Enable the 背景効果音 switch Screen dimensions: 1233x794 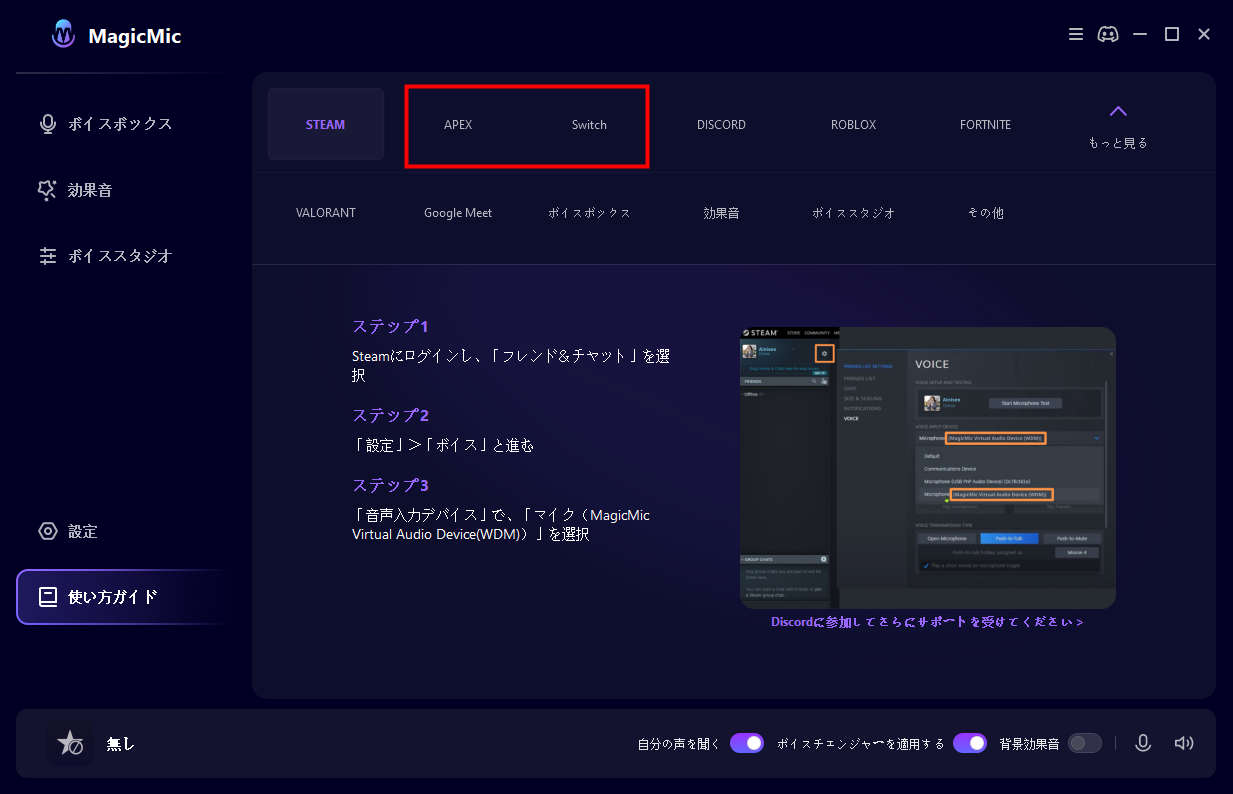click(1085, 743)
